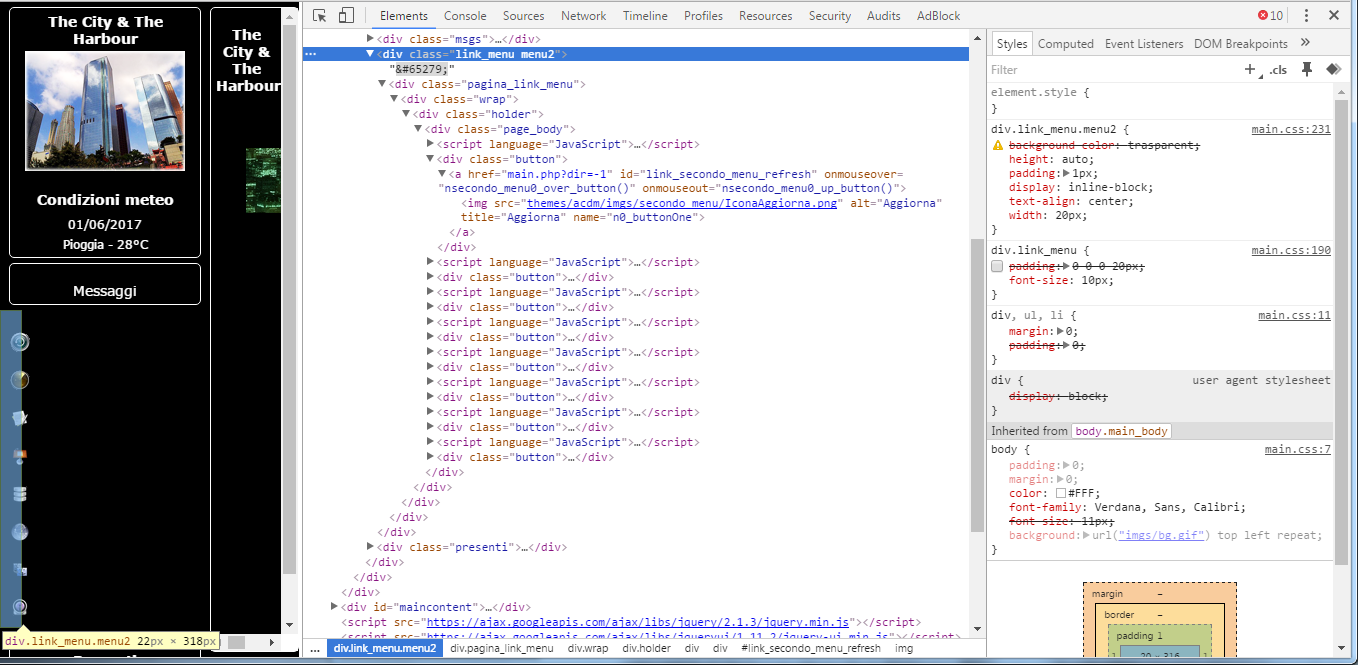Open the Event Listeners tab
Image resolution: width=1358 pixels, height=665 pixels.
coord(1144,44)
